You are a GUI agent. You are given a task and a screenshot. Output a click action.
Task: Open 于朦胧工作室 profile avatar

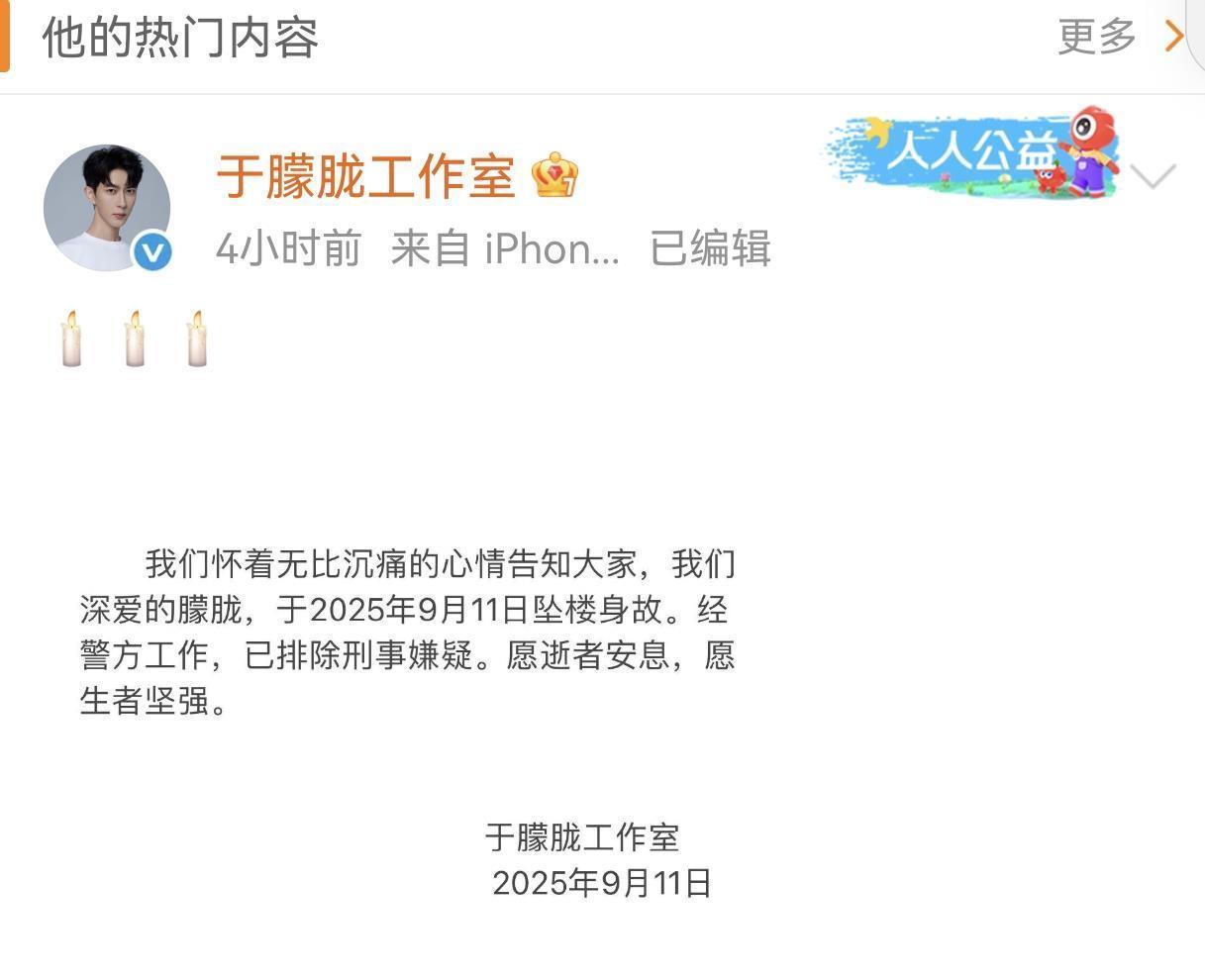pos(107,208)
